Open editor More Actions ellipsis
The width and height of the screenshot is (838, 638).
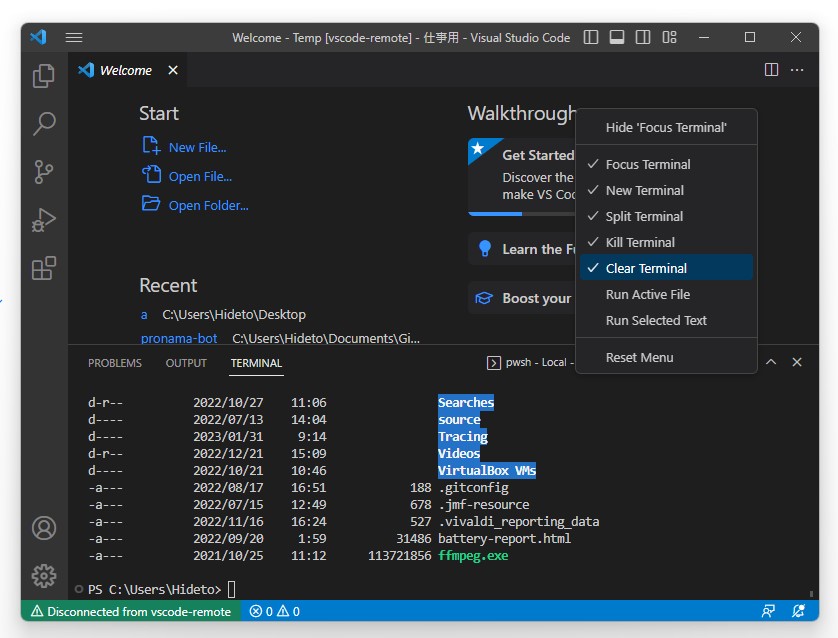[797, 70]
